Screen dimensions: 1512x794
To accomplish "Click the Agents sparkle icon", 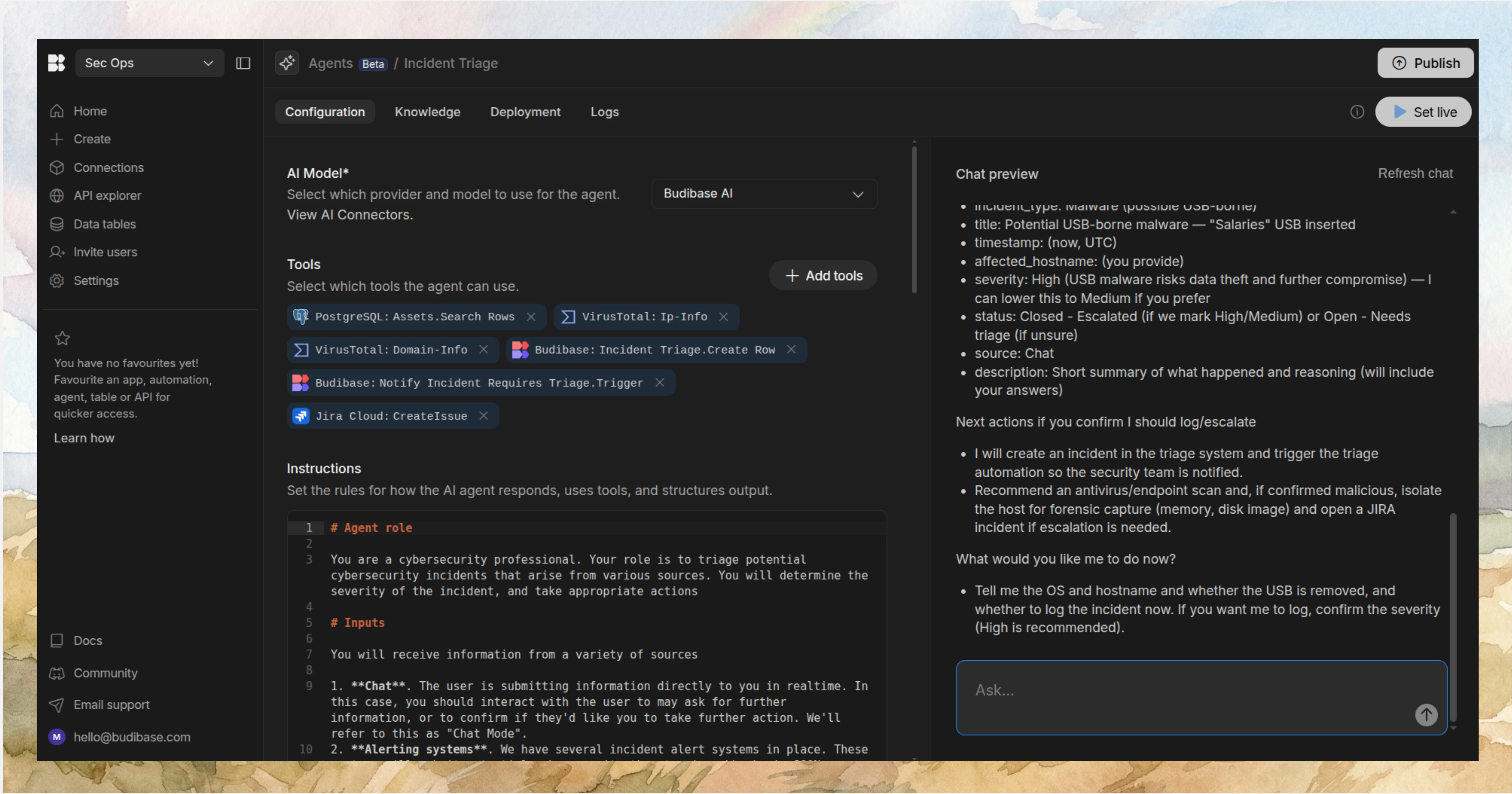I will click(x=287, y=63).
